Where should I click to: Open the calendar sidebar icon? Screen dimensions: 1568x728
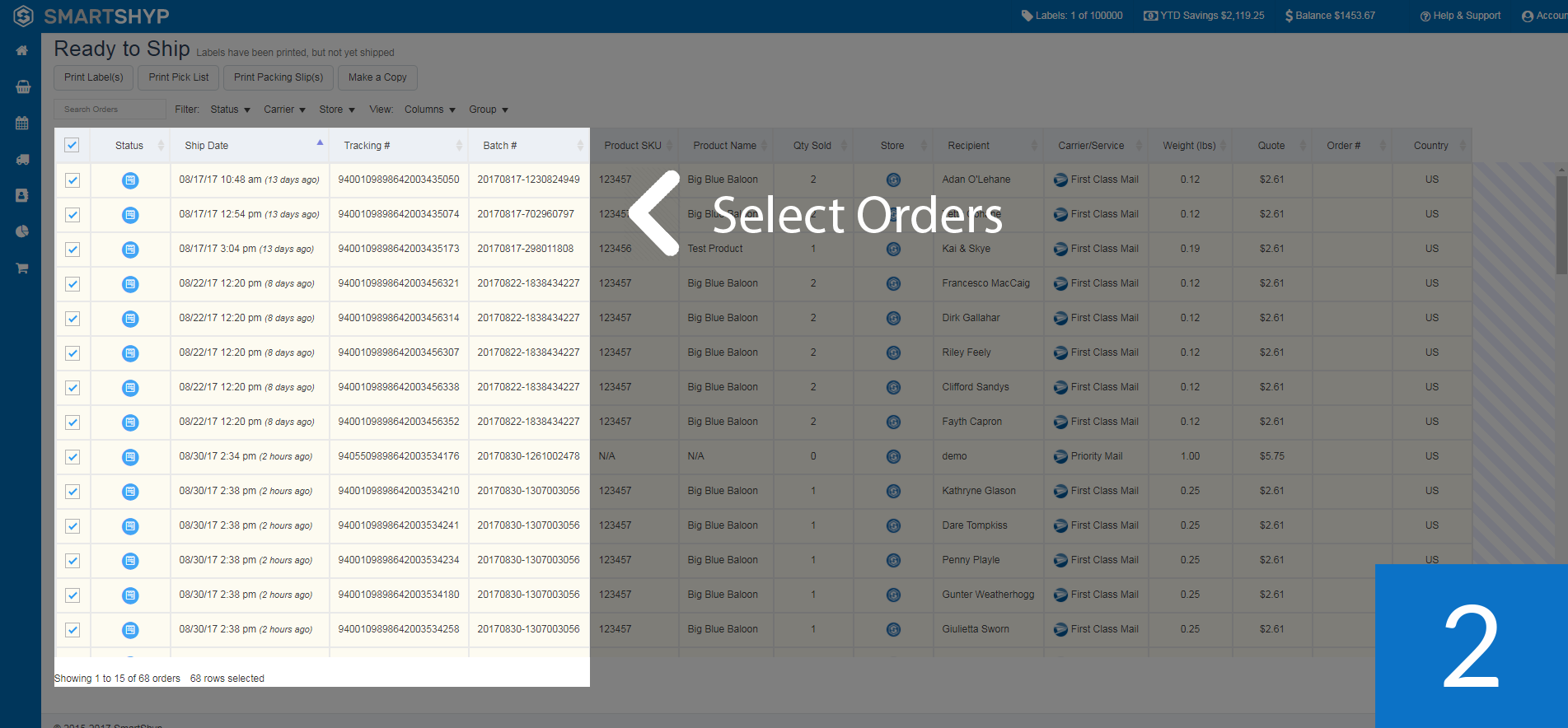[22, 123]
